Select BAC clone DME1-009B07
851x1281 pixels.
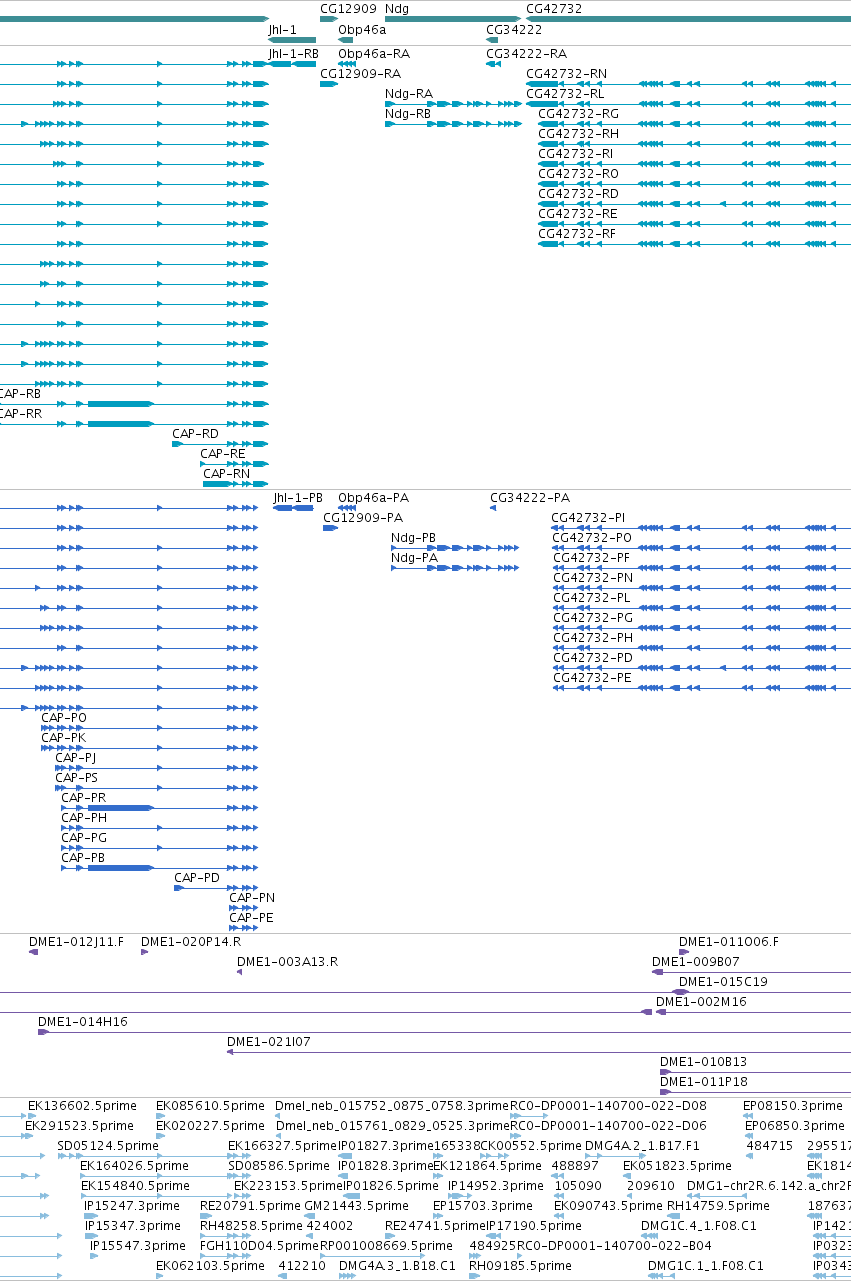696,961
